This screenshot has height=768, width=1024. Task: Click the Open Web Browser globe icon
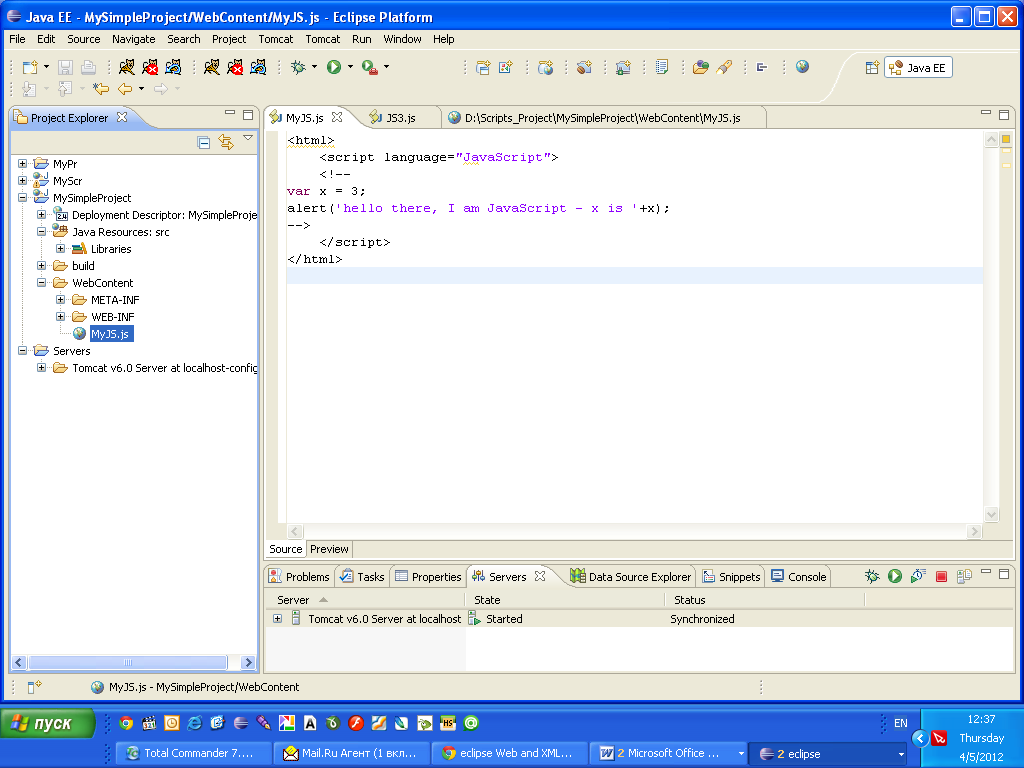tap(803, 67)
